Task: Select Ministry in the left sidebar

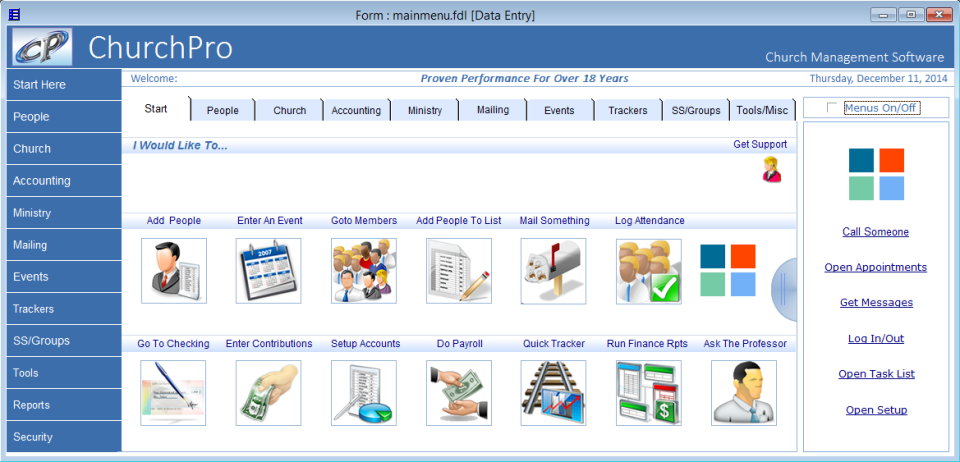Action: (x=64, y=213)
